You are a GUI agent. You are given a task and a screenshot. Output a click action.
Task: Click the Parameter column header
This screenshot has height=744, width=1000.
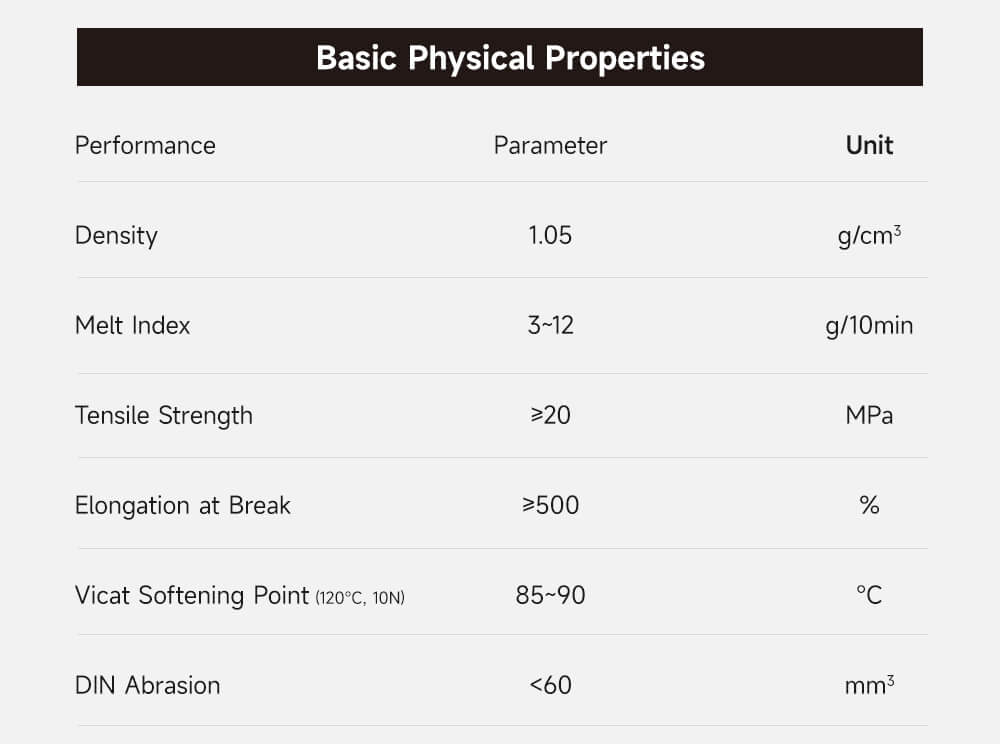(550, 145)
